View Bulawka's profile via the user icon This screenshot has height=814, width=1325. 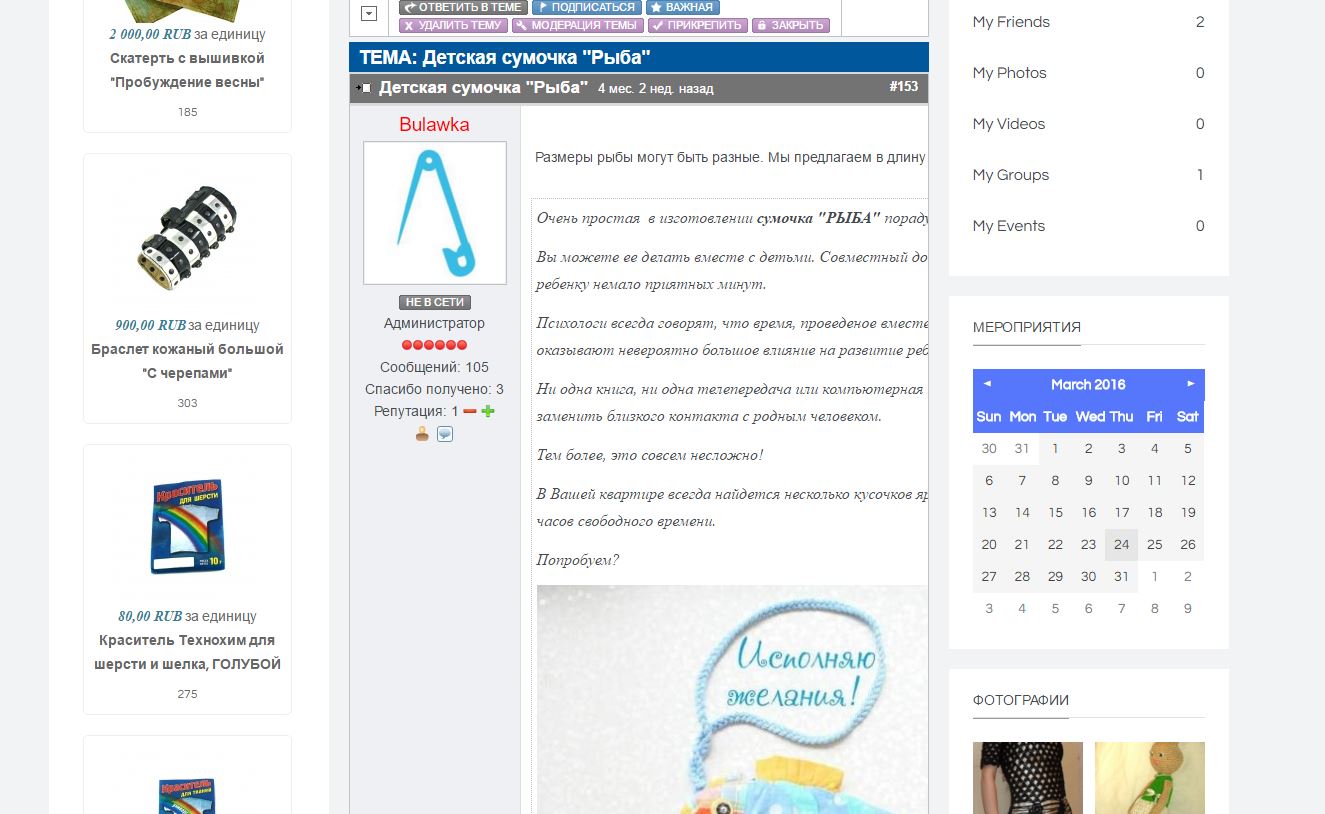pos(422,434)
